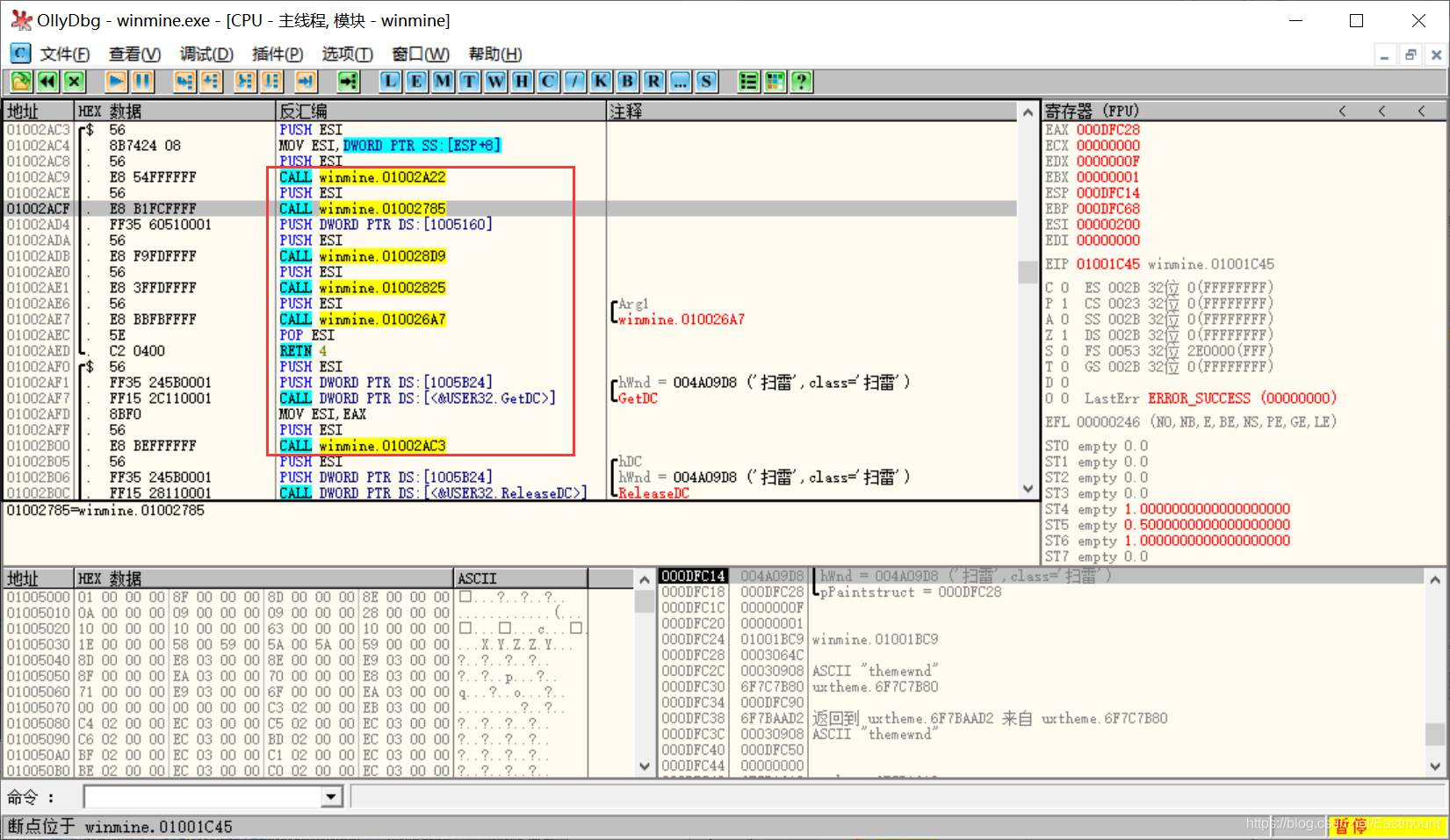Click into the 命令 command input field
This screenshot has height=840, width=1450.
coord(204,797)
